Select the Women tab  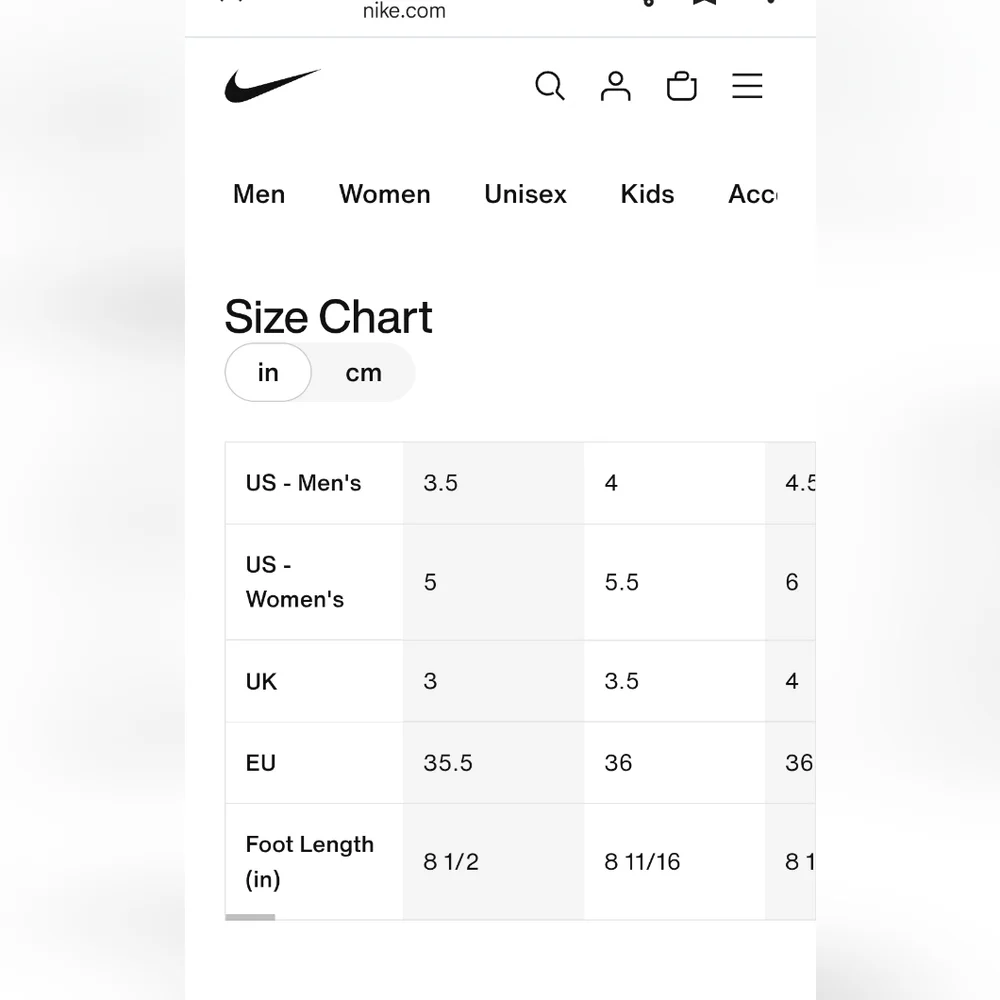pyautogui.click(x=385, y=194)
